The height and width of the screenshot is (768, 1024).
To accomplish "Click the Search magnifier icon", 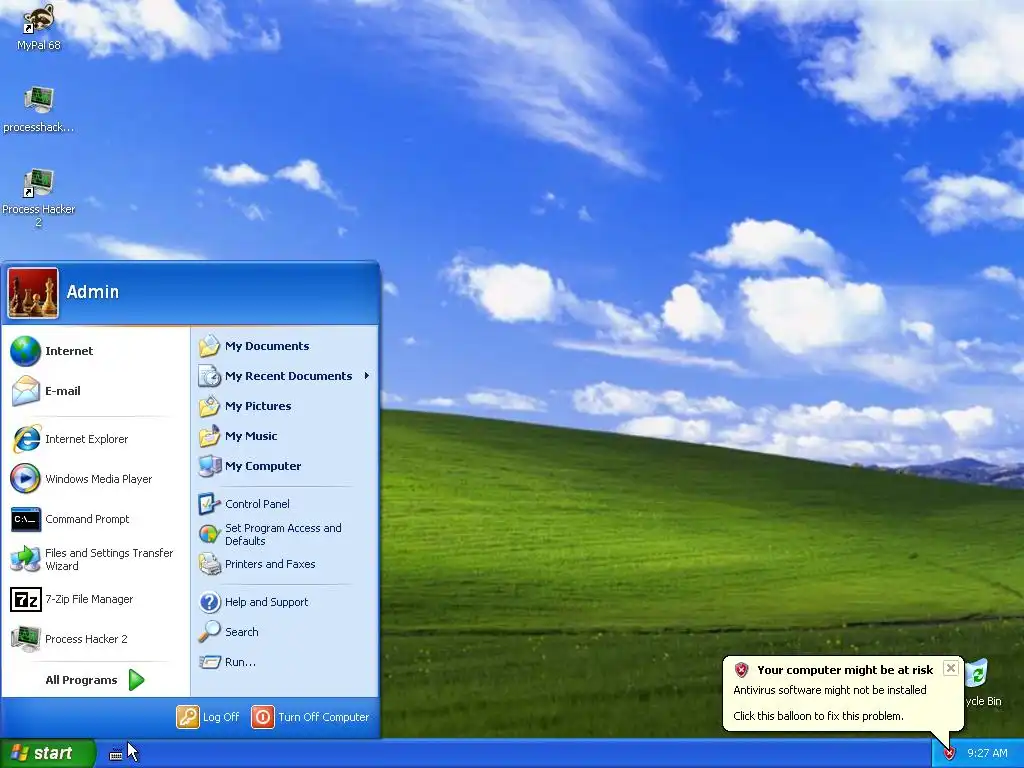I will pos(210,632).
